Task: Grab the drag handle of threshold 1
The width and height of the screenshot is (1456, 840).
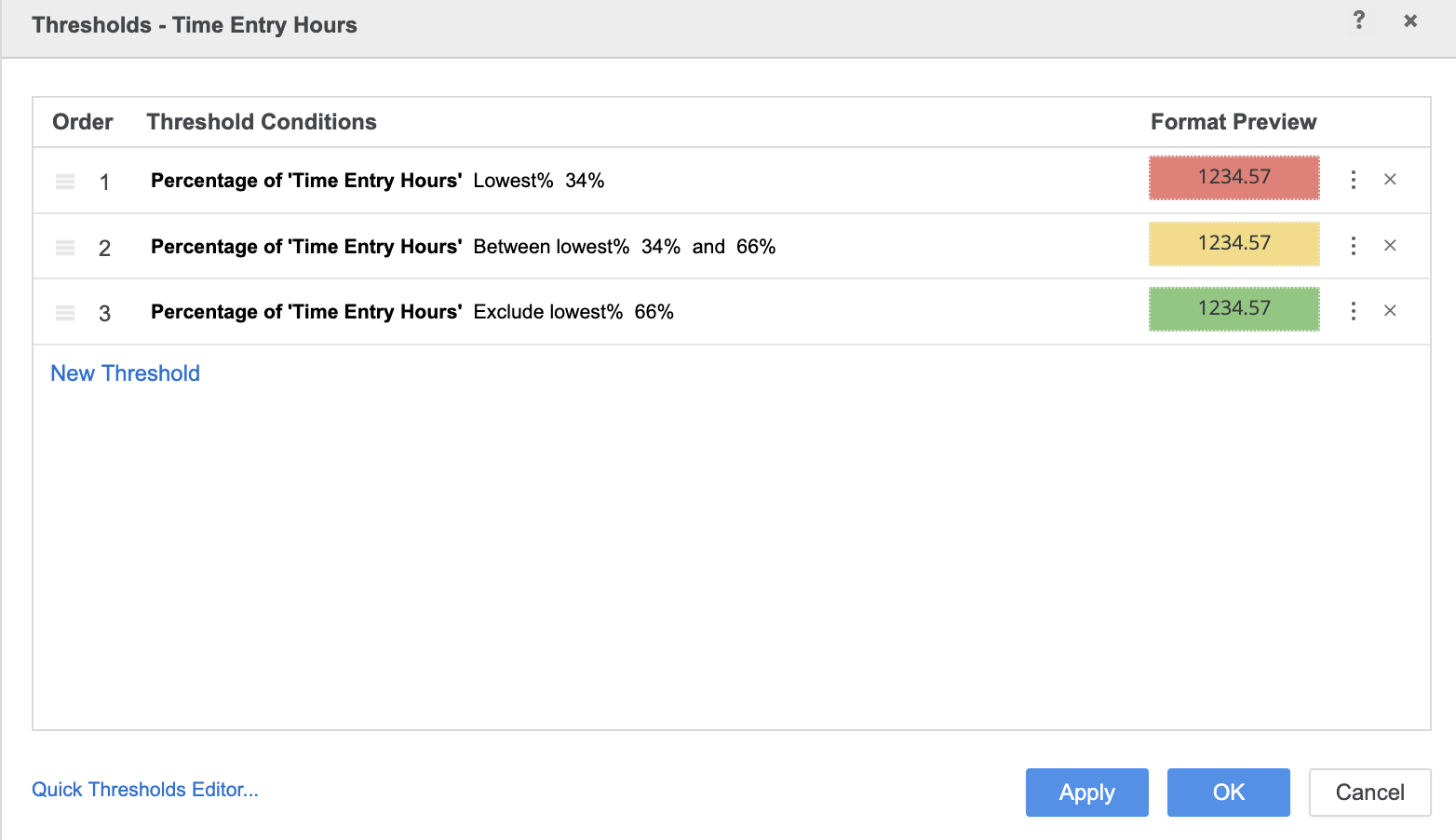Action: pos(65,182)
